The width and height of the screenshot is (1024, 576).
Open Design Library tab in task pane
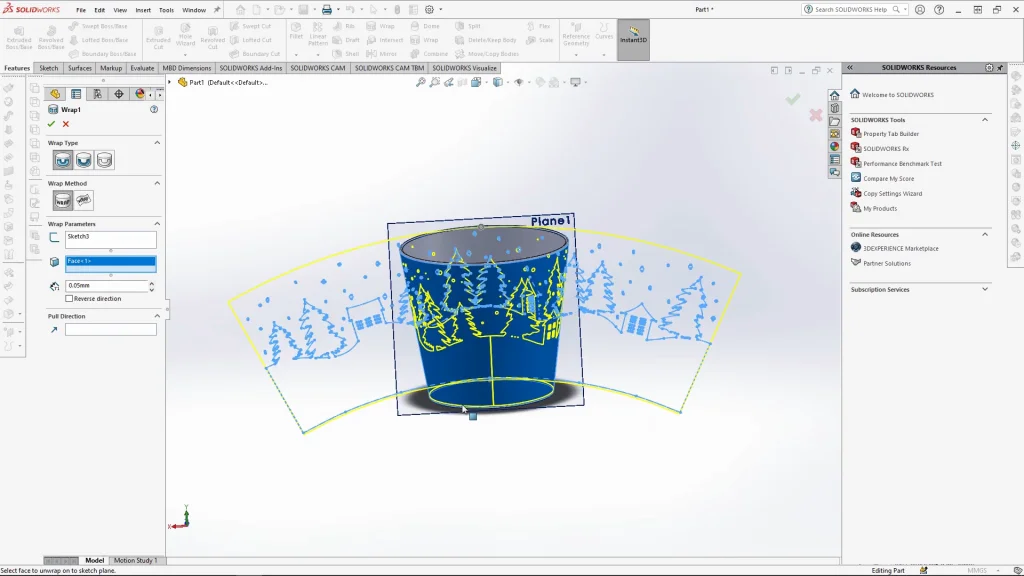(834, 108)
